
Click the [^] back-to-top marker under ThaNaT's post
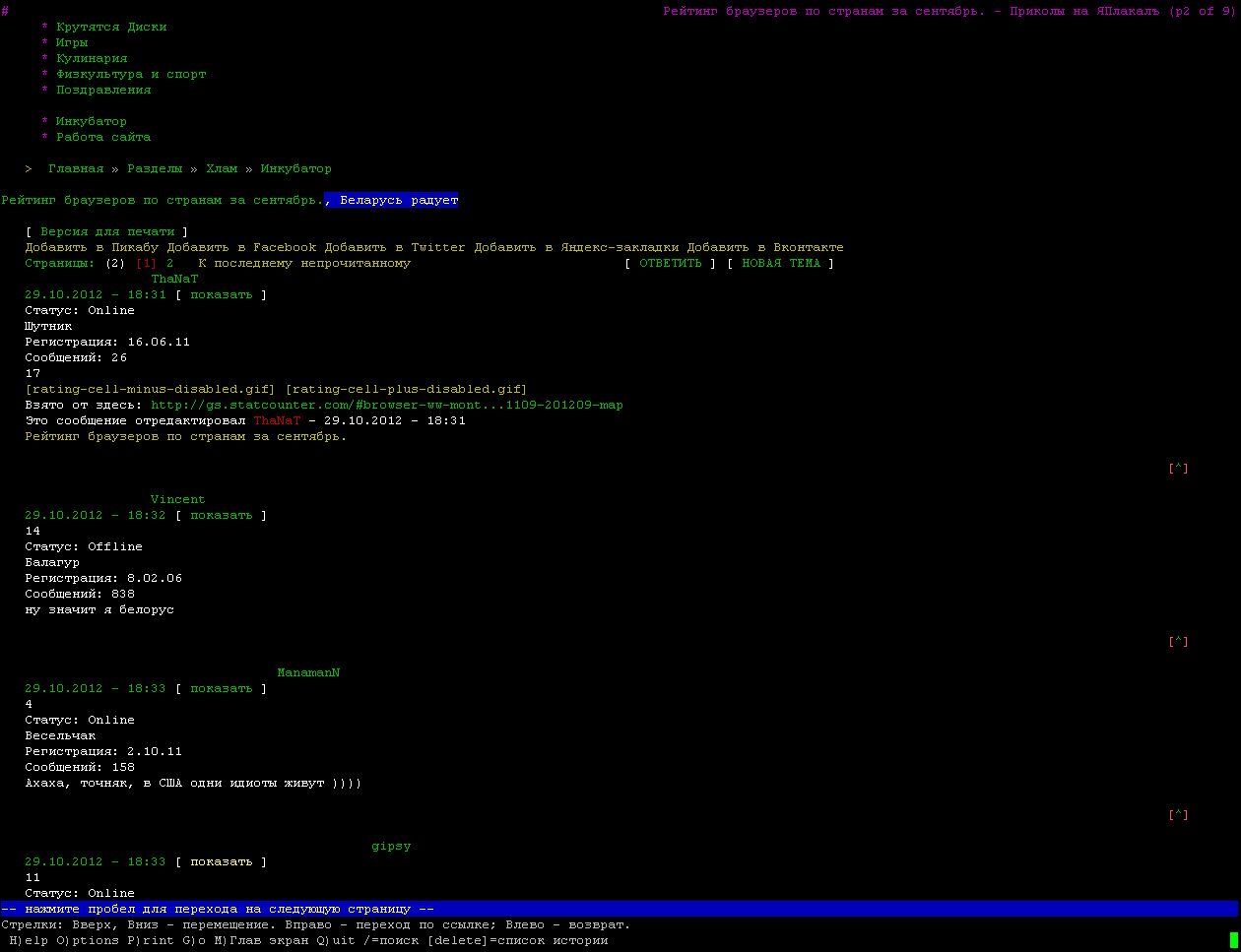coord(1177,469)
